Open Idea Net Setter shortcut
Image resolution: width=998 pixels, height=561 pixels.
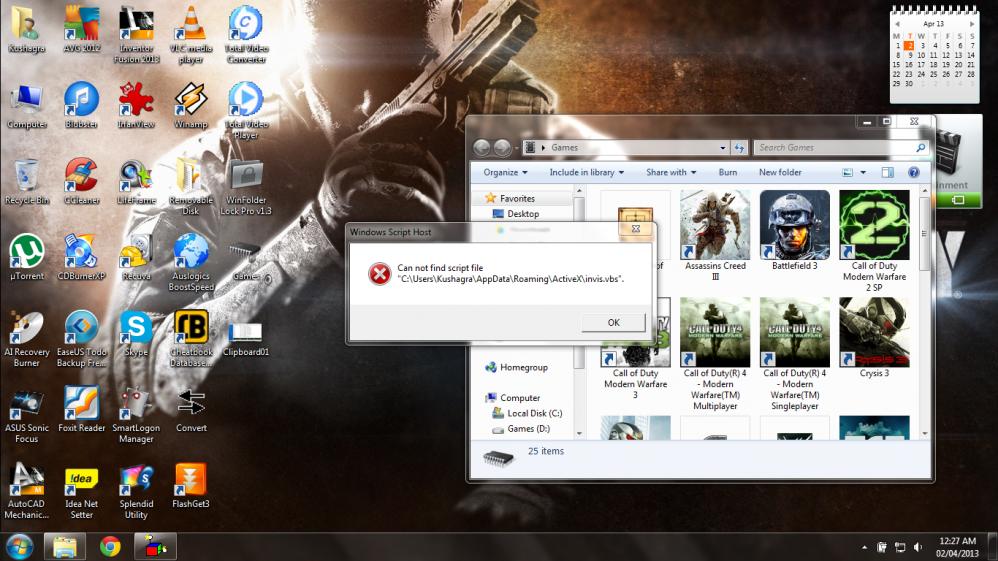[x=81, y=490]
